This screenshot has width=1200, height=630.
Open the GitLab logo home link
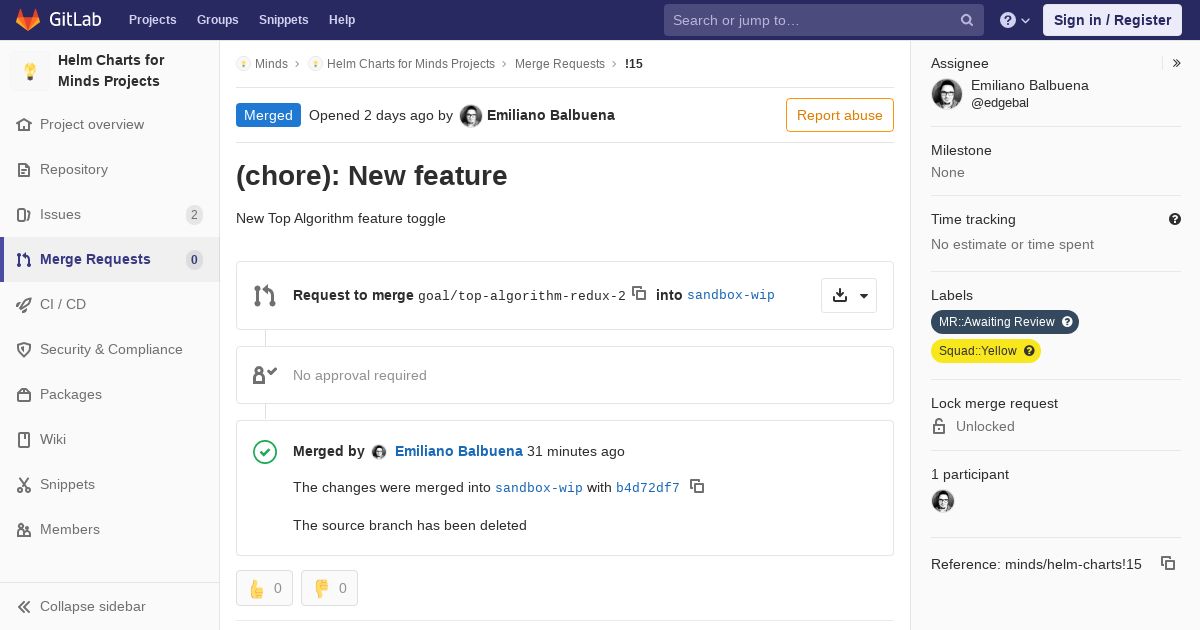(57, 19)
